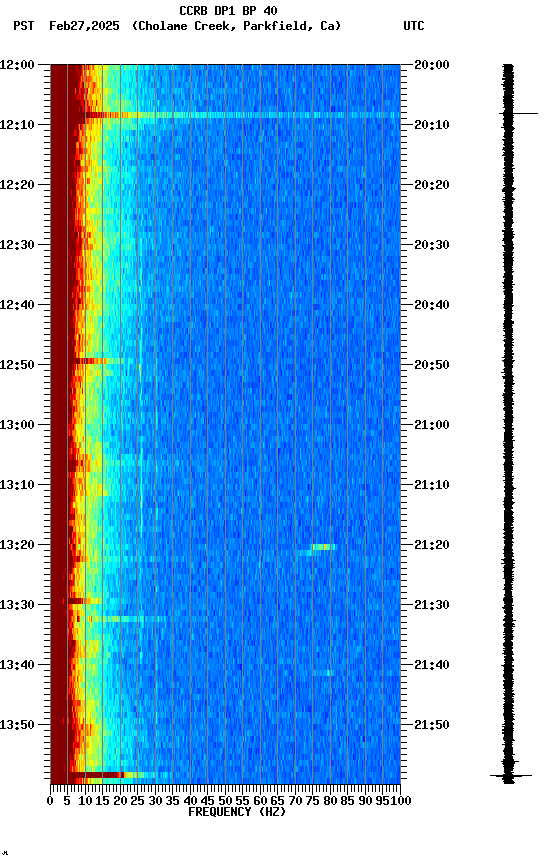Click the UTC time label 20:30
The width and height of the screenshot is (552, 864).
431,245
